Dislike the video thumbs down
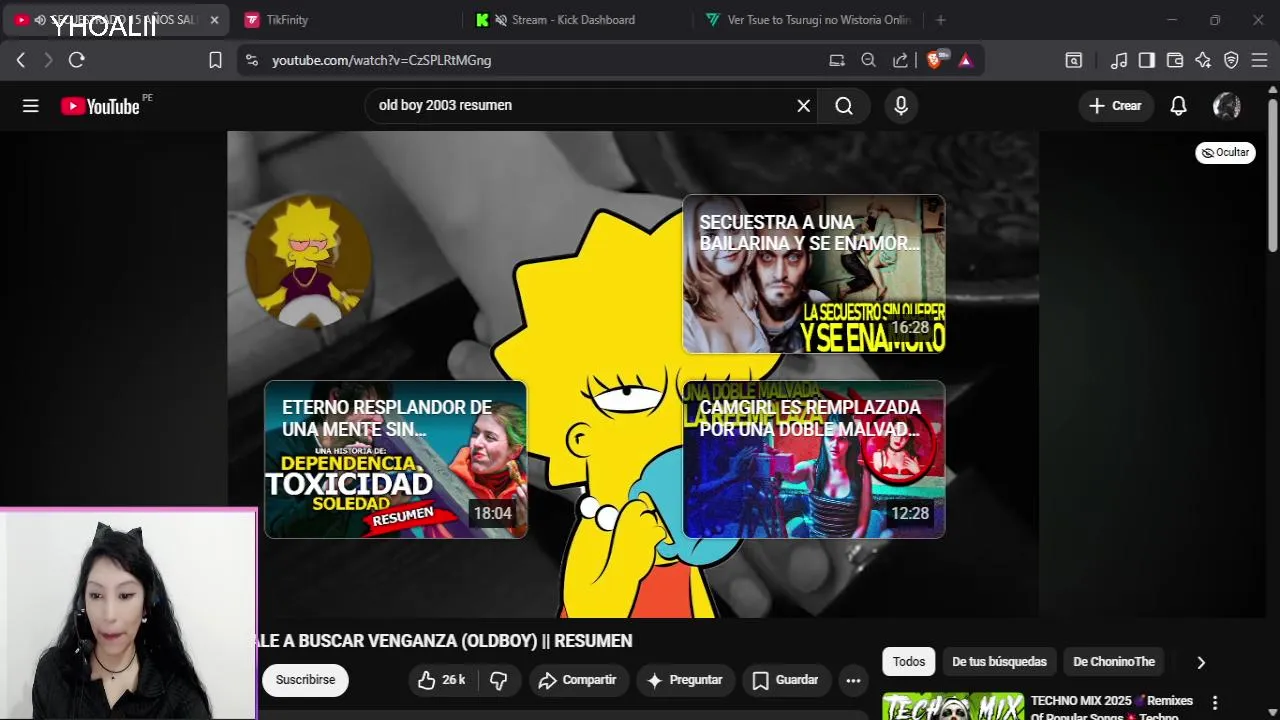Screen dimensions: 1280x720 pos(499,680)
